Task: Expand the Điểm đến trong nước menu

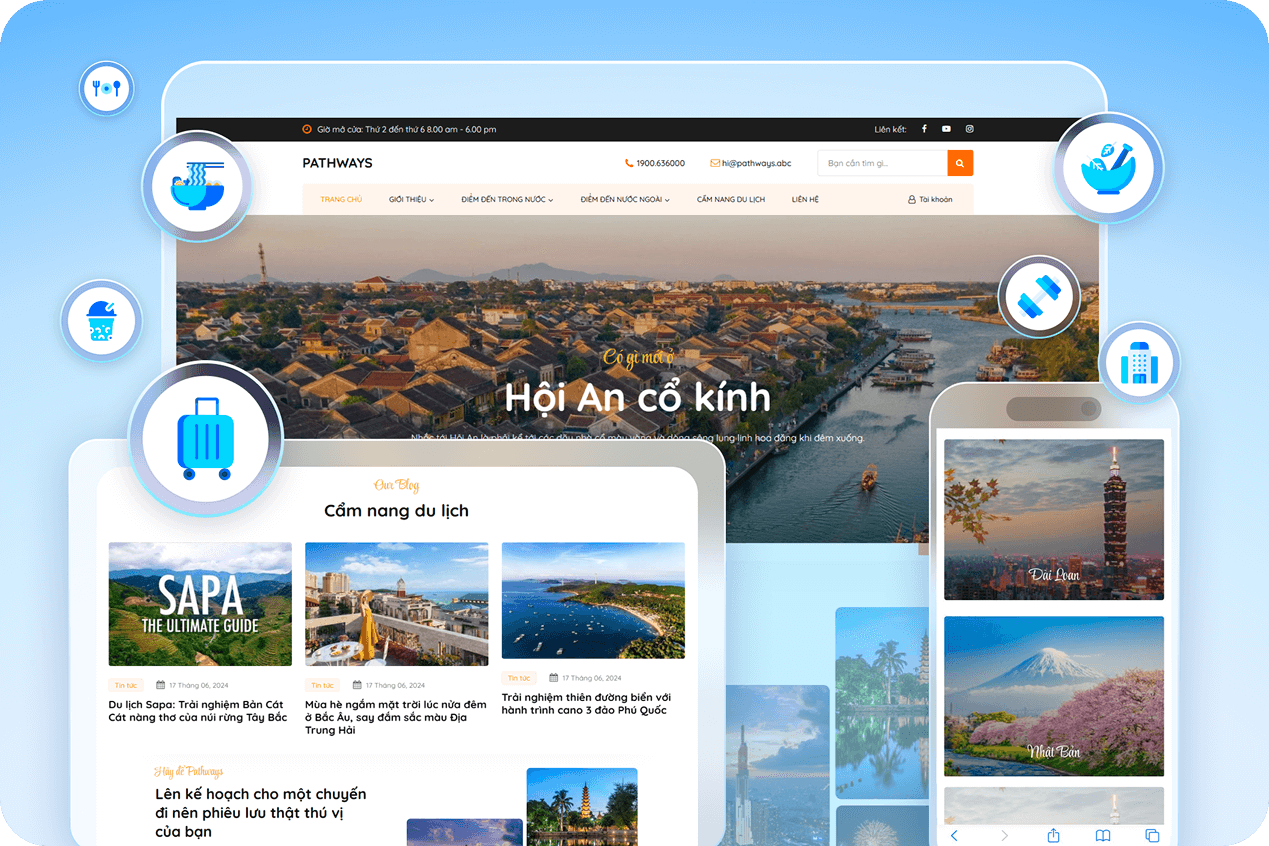Action: point(507,200)
